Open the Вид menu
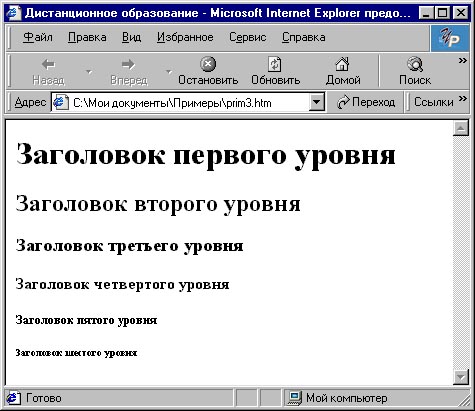The width and height of the screenshot is (475, 411). tap(131, 37)
